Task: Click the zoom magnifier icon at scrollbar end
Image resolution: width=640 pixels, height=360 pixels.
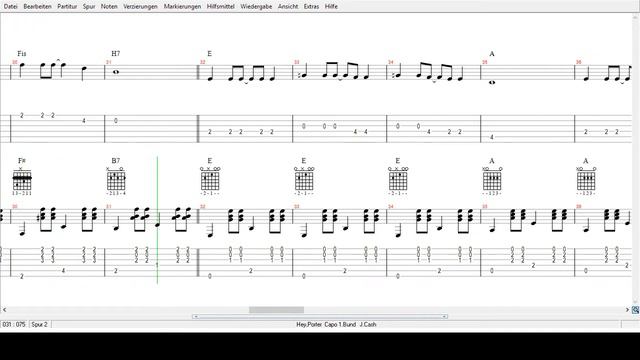Action: pyautogui.click(x=636, y=310)
